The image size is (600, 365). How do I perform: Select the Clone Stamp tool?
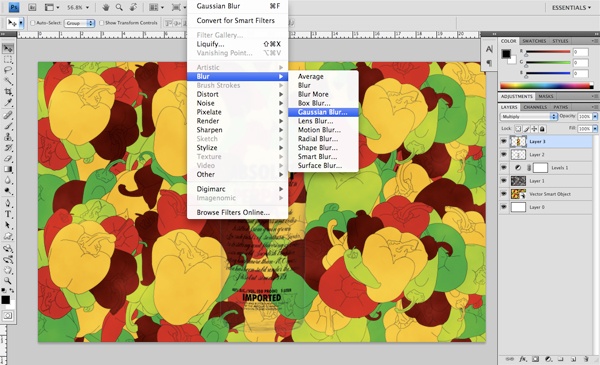(8, 137)
